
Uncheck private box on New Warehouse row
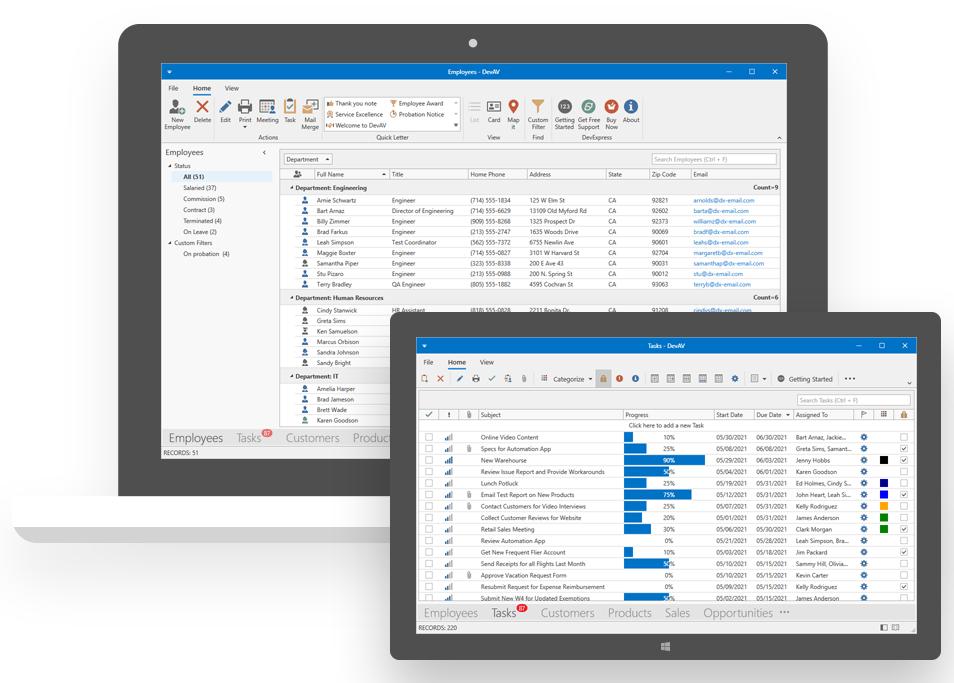pyautogui.click(x=904, y=460)
